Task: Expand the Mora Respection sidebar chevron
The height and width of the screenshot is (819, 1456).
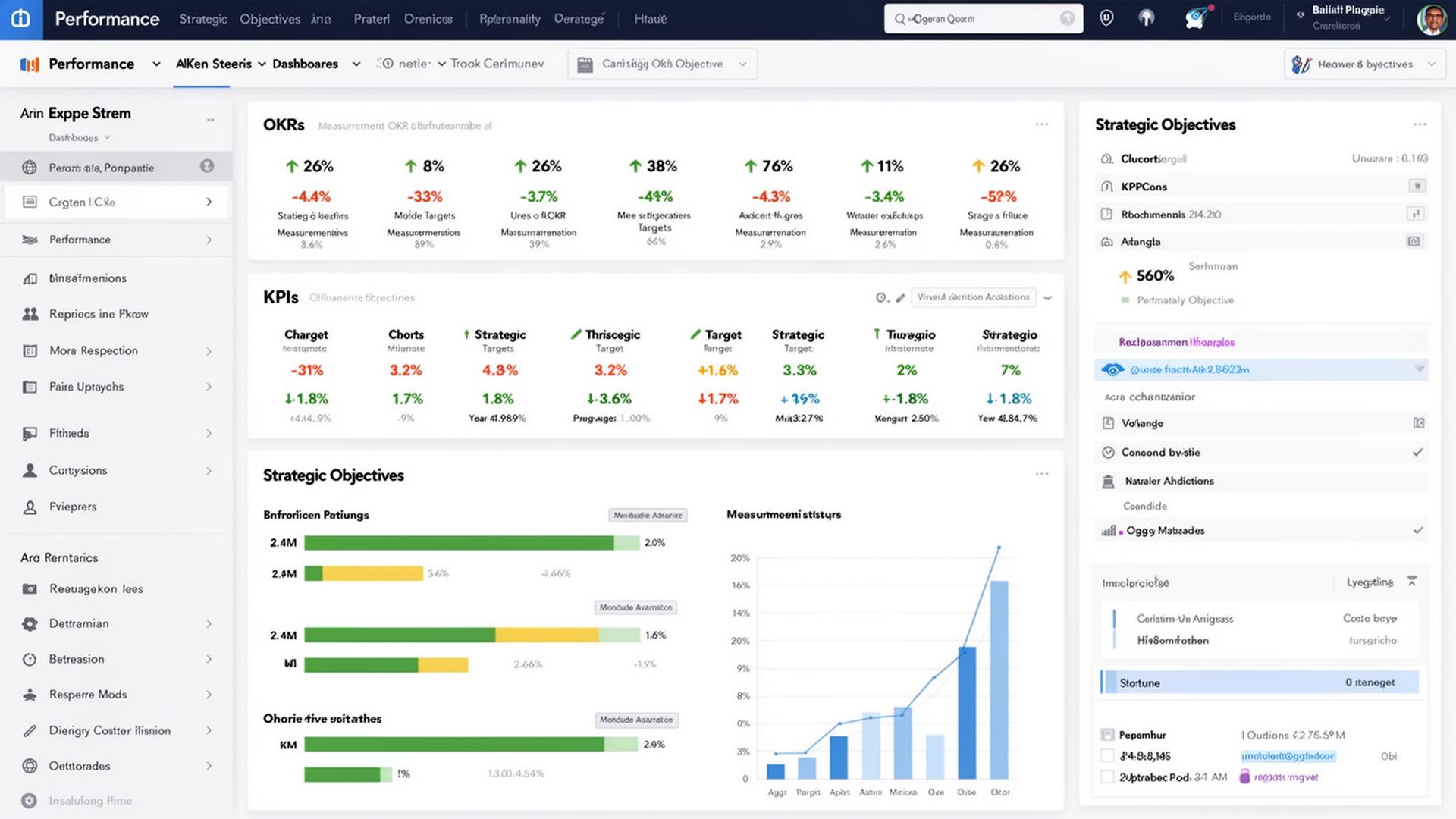Action: point(209,351)
